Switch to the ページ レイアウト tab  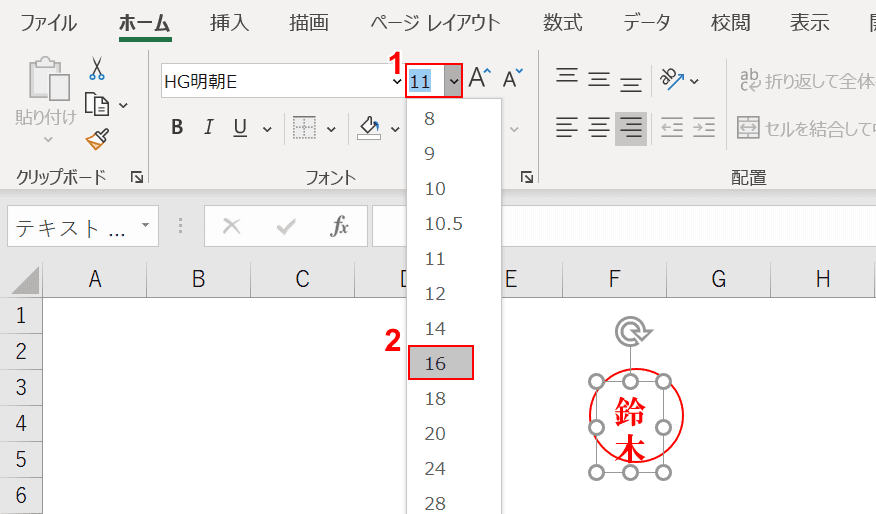click(435, 23)
